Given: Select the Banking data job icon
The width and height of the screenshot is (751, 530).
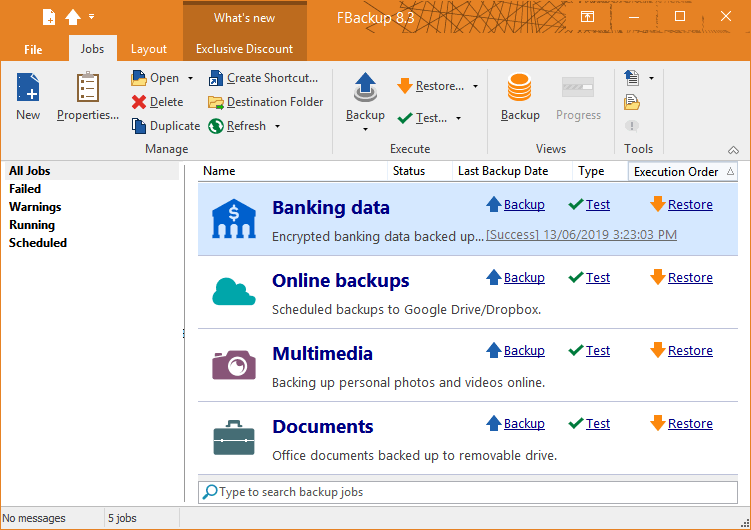Looking at the screenshot, I should coord(234,218).
